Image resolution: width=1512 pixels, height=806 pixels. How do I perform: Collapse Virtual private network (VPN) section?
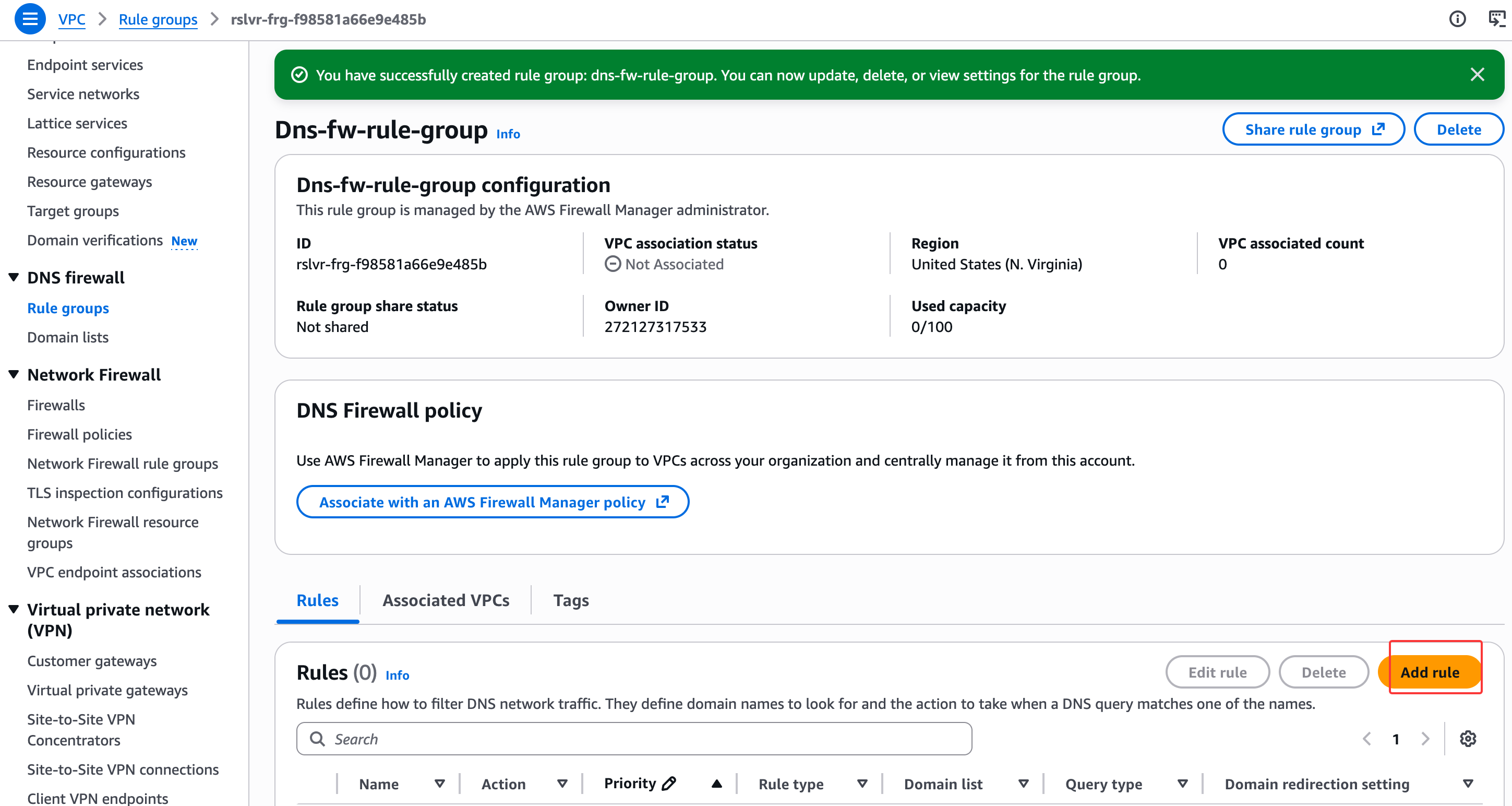pos(14,609)
